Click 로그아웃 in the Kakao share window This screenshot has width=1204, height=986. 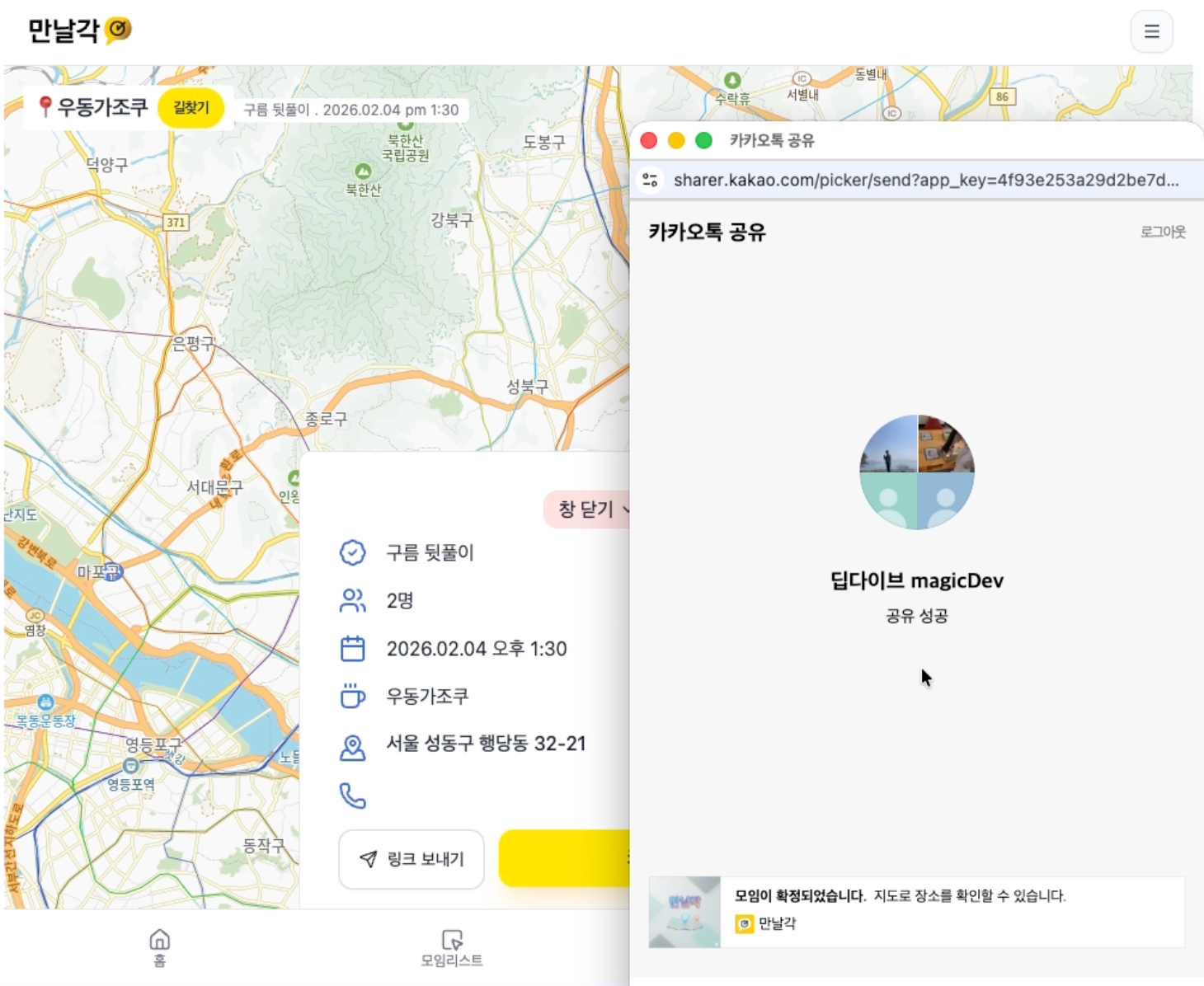(1163, 232)
